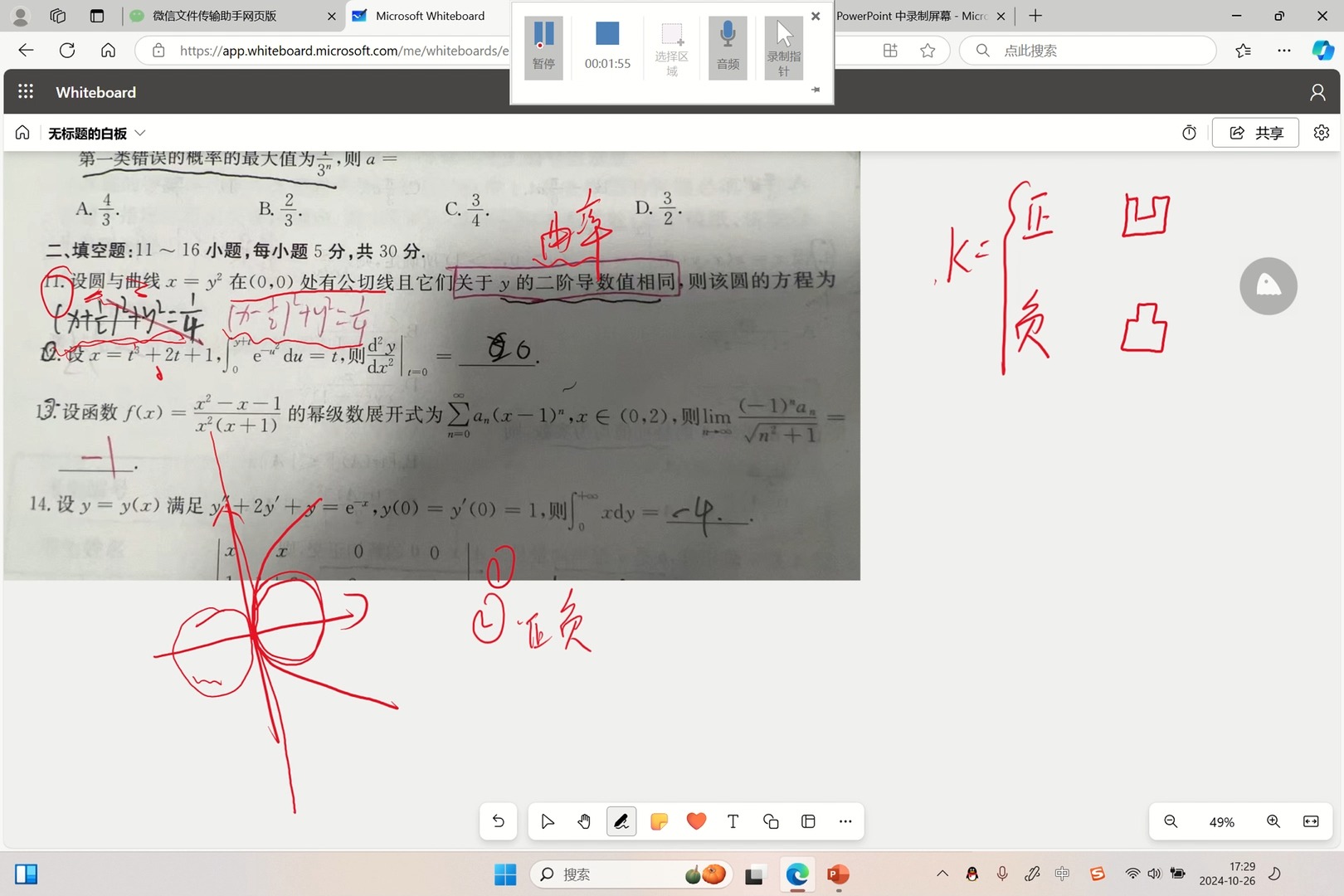
Task: Insert a text box
Action: (x=733, y=821)
